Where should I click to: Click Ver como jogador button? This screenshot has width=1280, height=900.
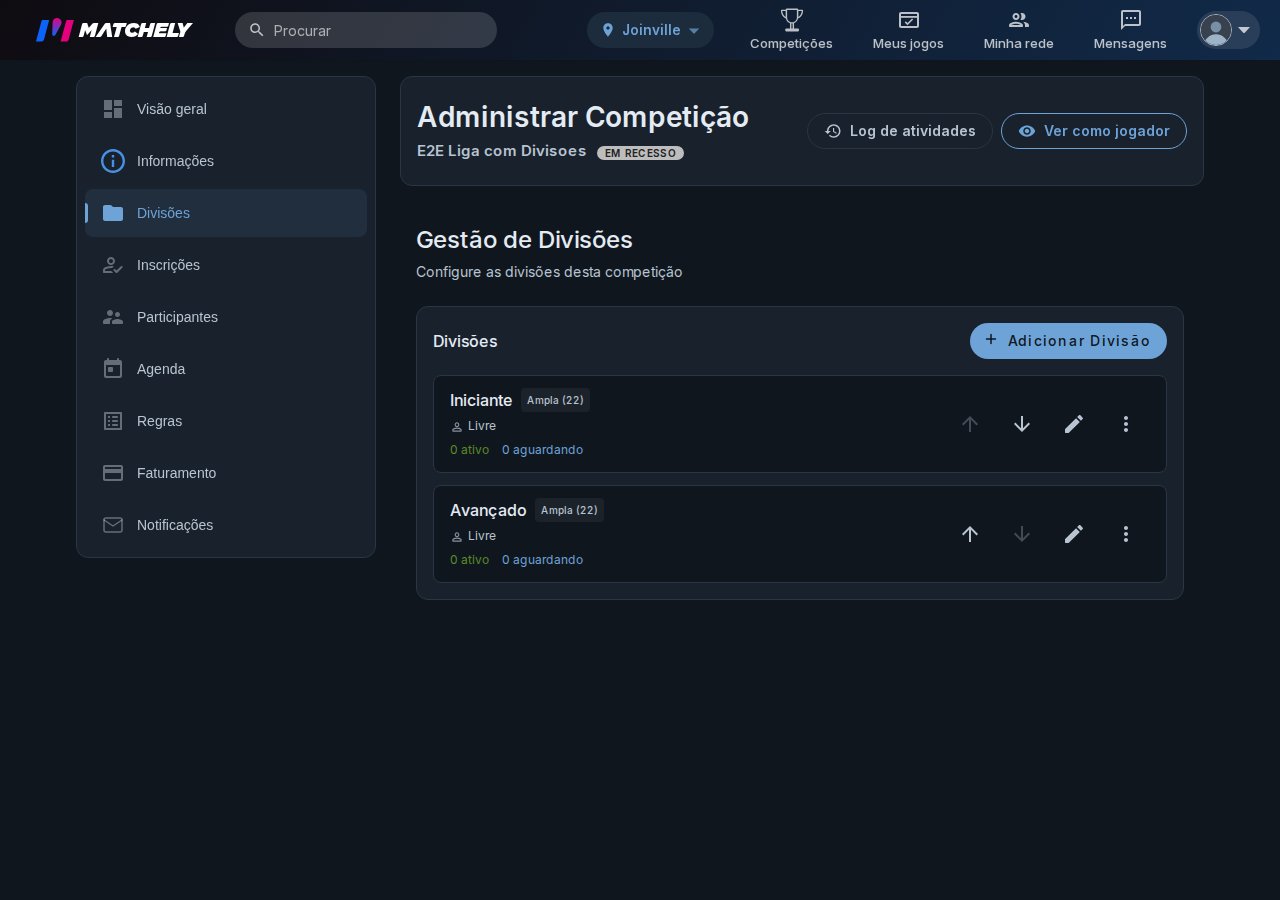[1094, 131]
